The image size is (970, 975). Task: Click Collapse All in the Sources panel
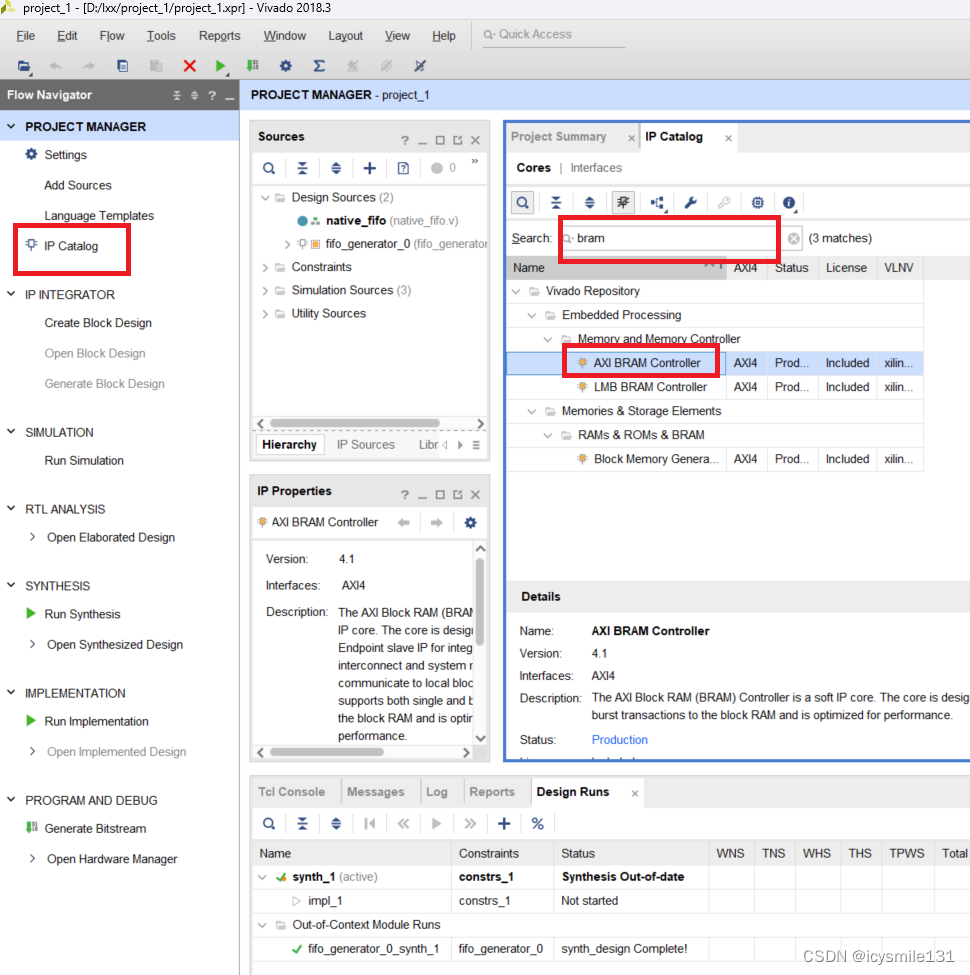coord(302,168)
